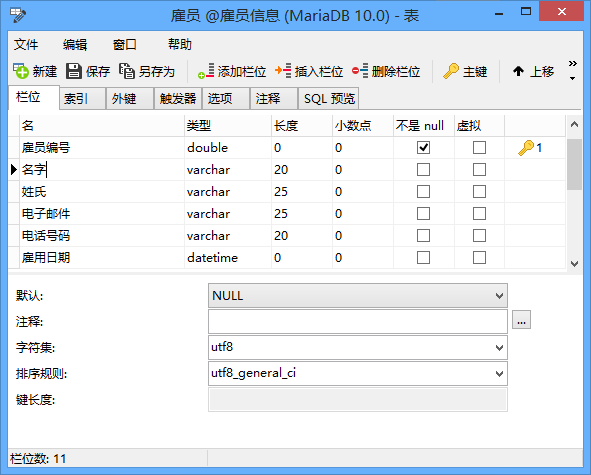Check 虚拟 for 姓氏
The width and height of the screenshot is (591, 475).
coord(479,192)
